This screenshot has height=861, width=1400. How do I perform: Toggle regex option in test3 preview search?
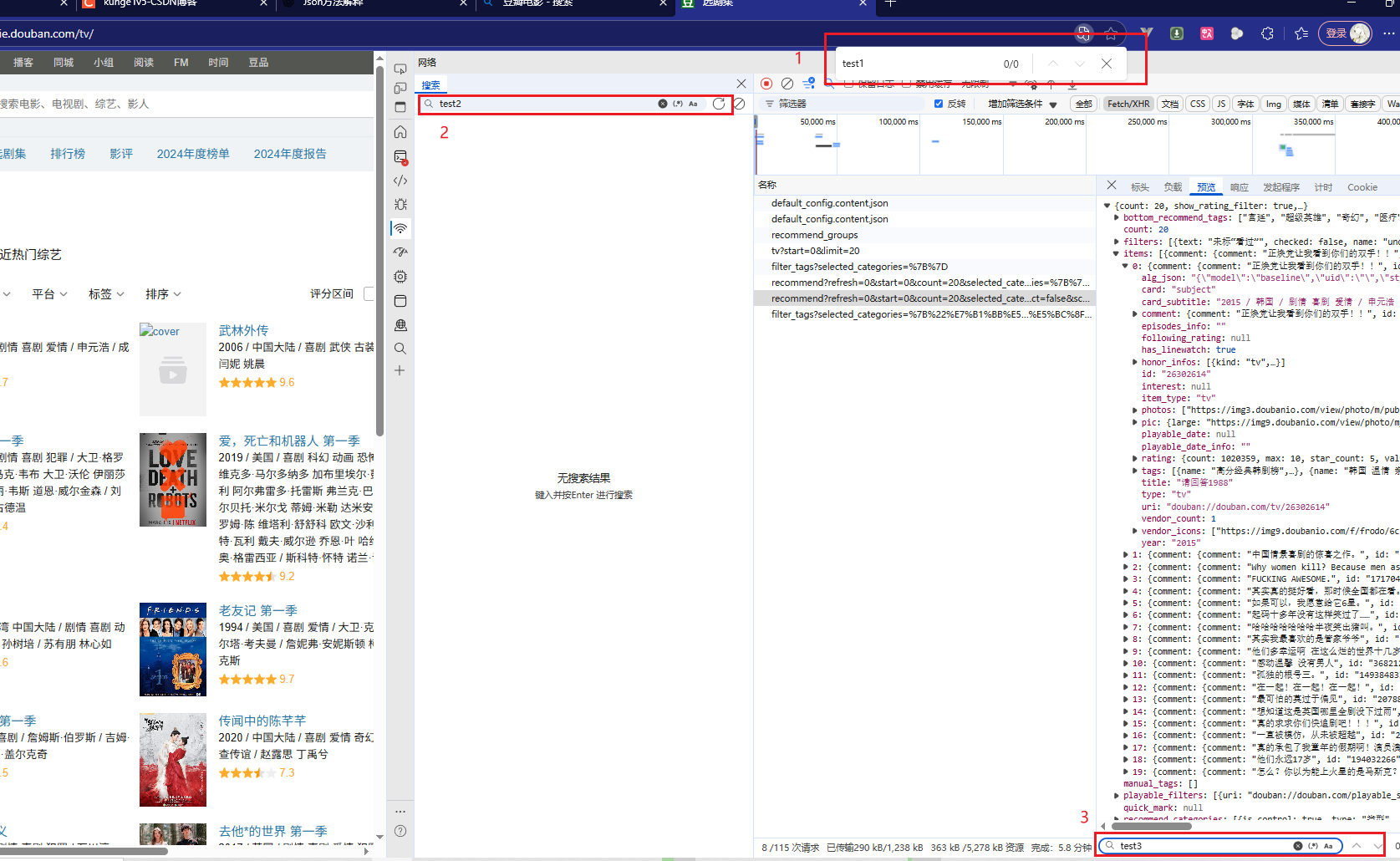1313,846
